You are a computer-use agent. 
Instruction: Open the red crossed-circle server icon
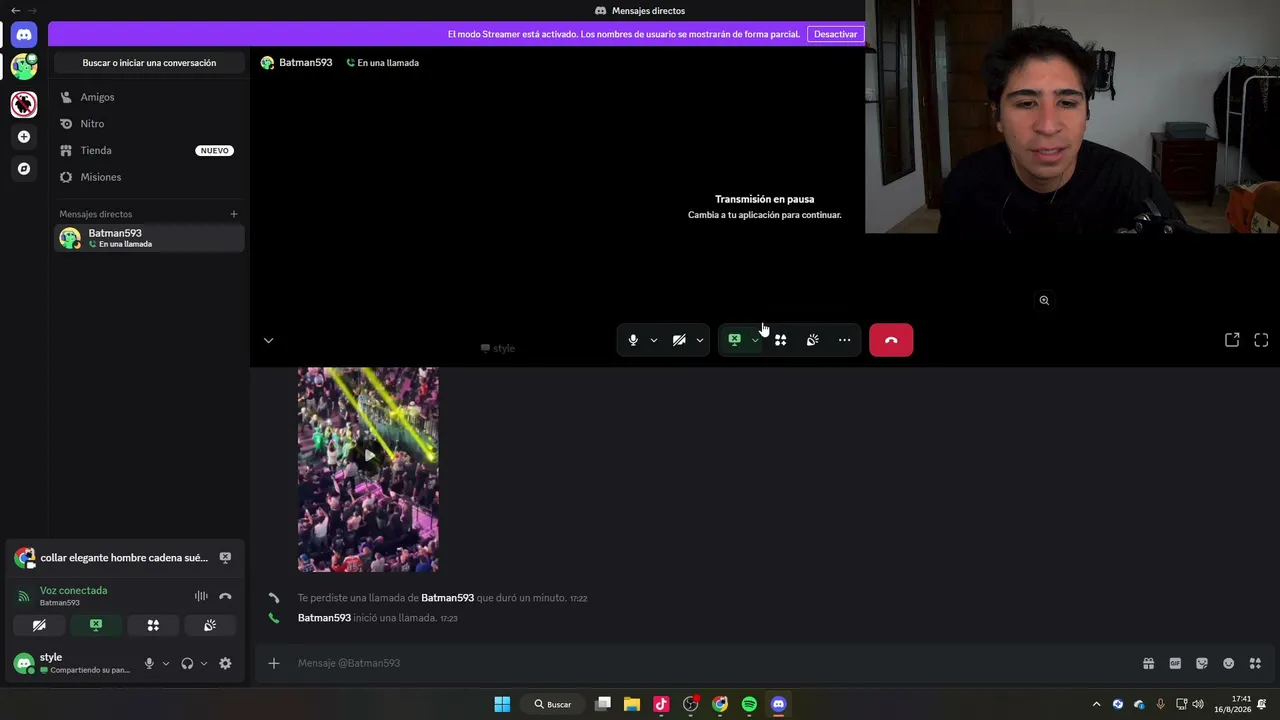[24, 104]
